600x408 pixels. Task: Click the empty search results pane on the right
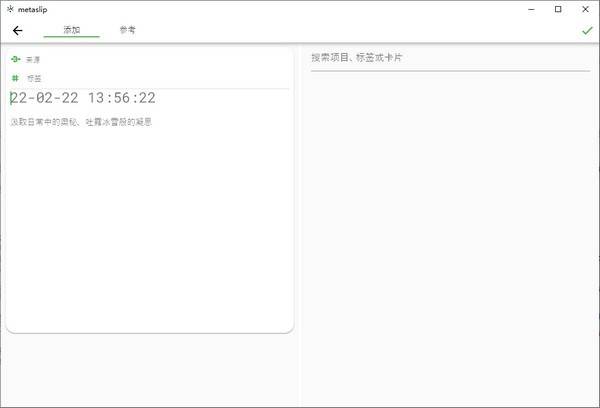click(450, 237)
